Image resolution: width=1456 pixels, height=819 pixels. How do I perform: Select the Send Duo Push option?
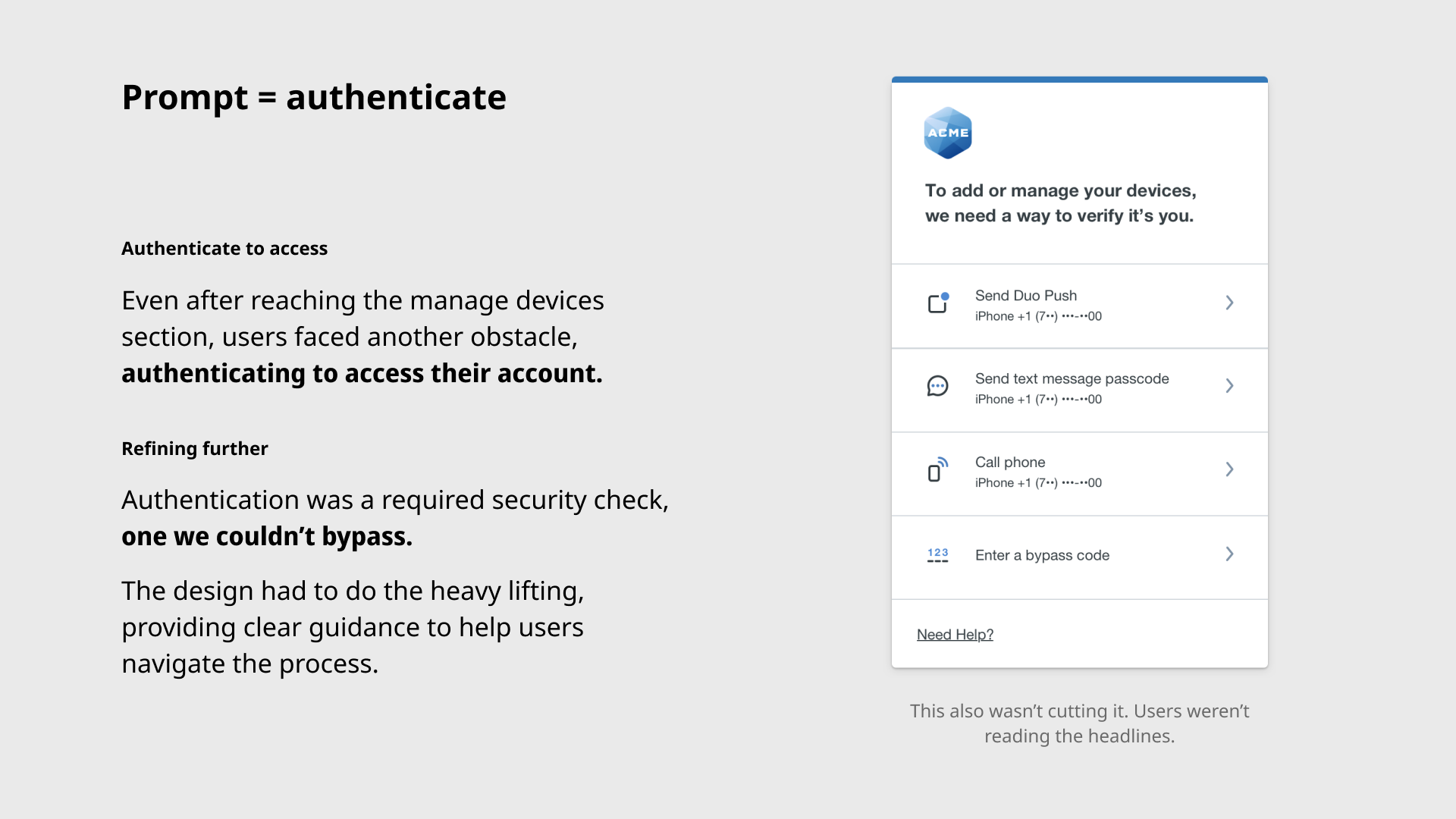(1080, 306)
